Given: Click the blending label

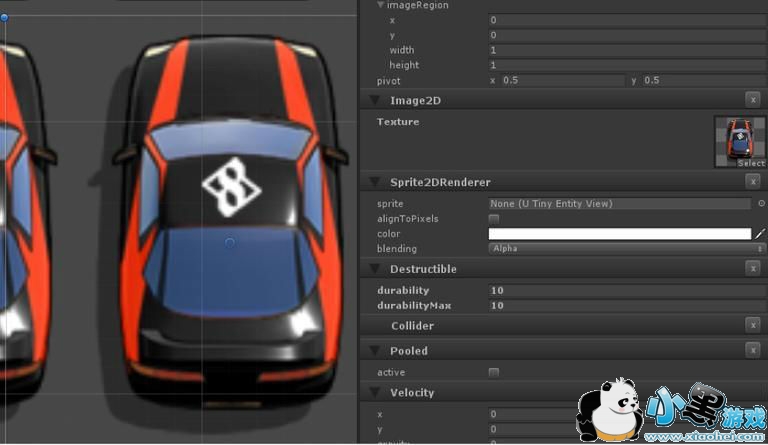Looking at the screenshot, I should (x=397, y=249).
